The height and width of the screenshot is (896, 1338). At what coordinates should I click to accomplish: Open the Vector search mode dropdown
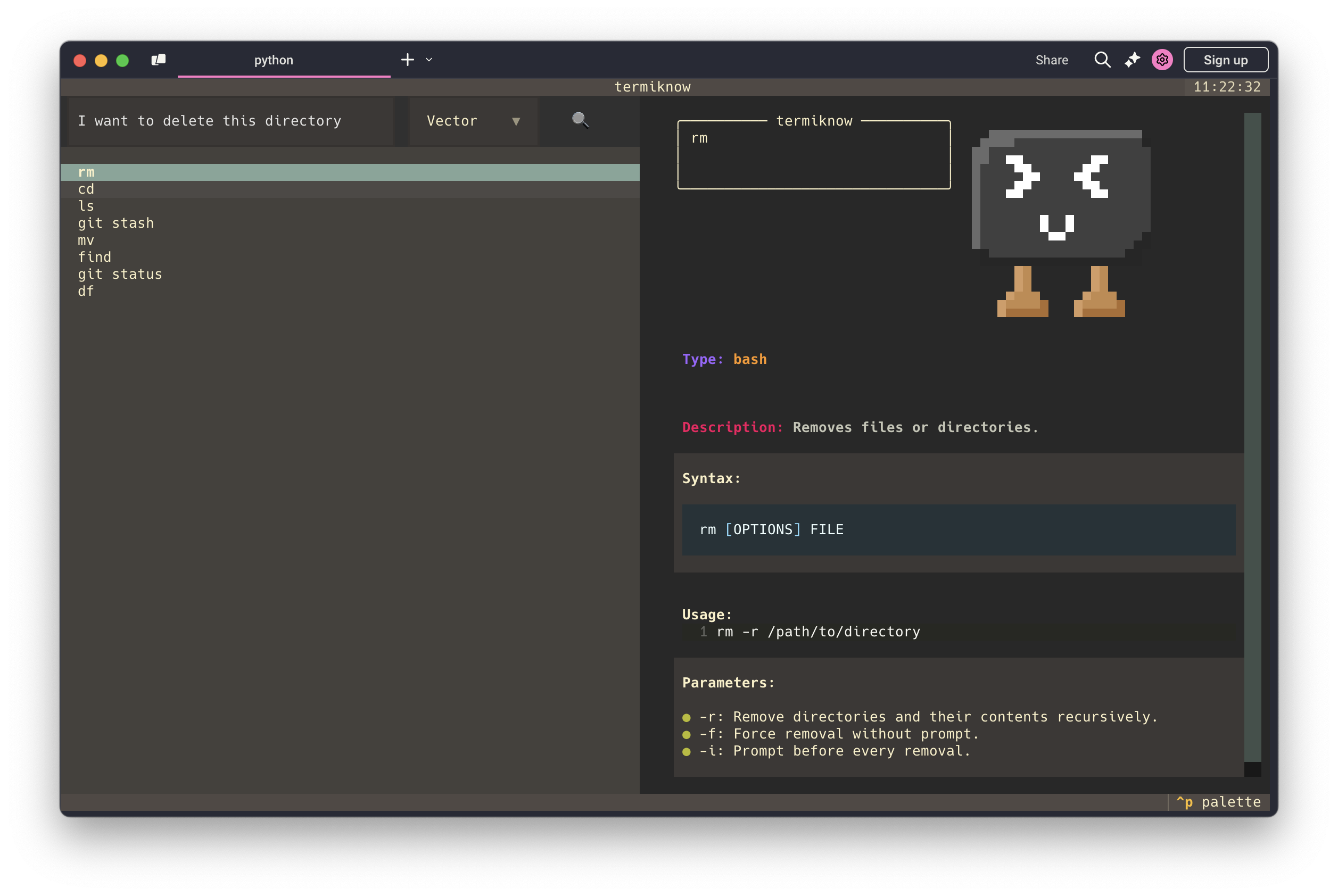coord(473,121)
